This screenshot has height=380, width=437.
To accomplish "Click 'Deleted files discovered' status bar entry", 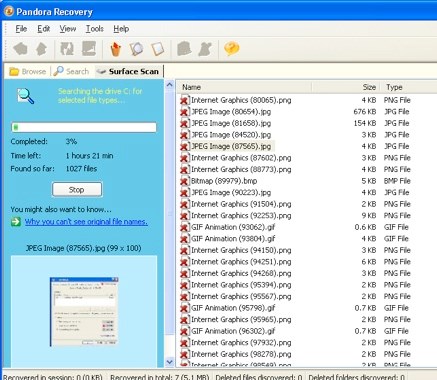I will pos(259,377).
